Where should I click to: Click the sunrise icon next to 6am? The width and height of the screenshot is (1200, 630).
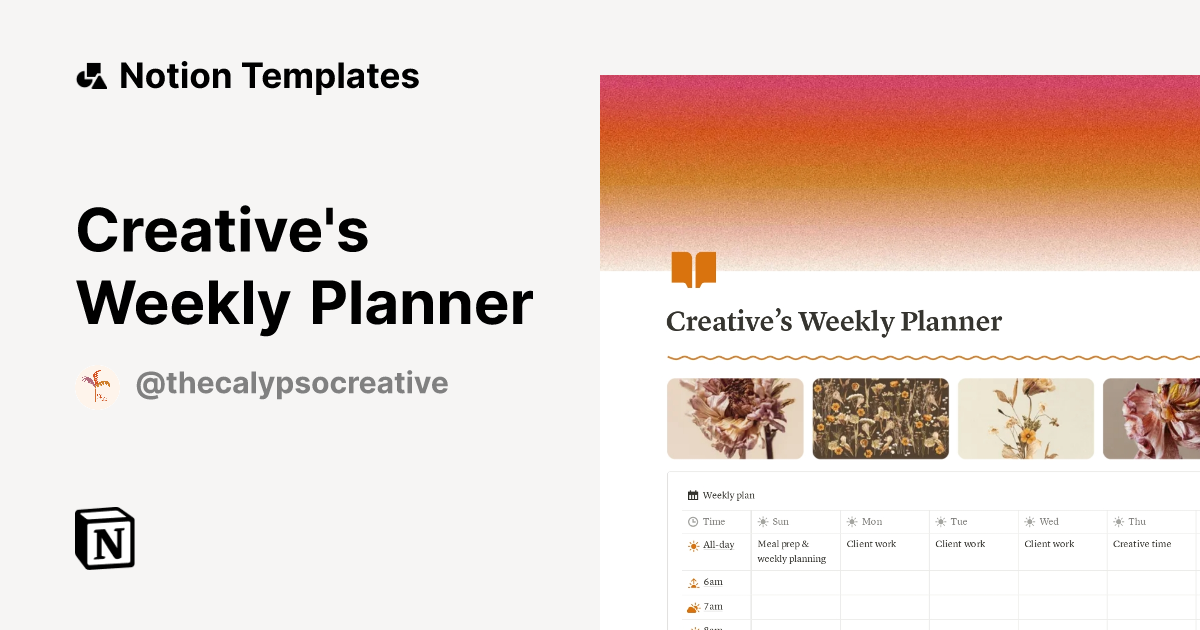click(692, 581)
